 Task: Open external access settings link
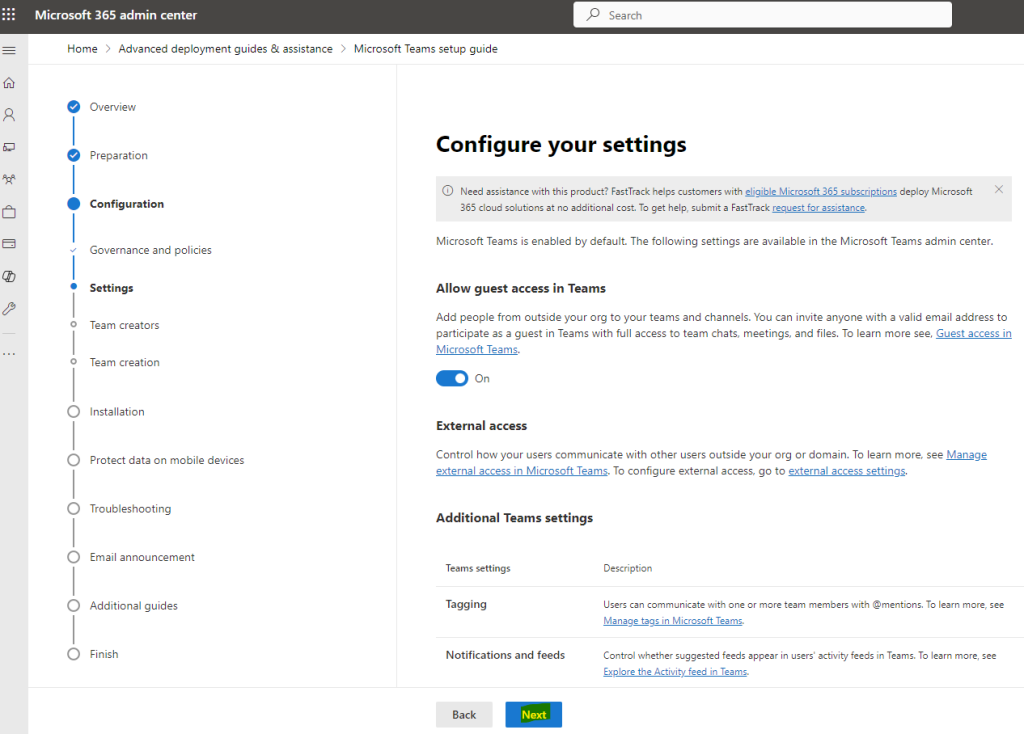846,471
